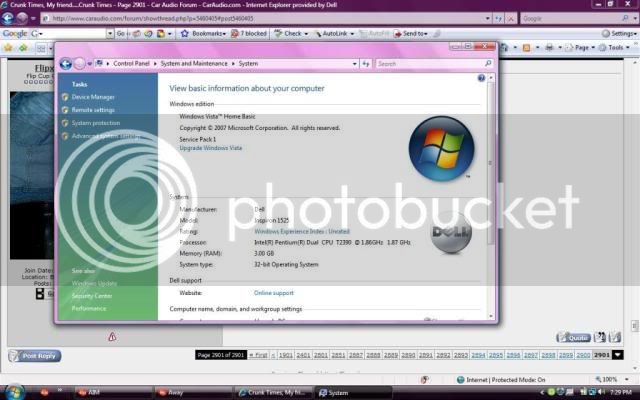Open Google toolbar Settings menu
The height and width of the screenshot is (400, 640).
[x=619, y=34]
